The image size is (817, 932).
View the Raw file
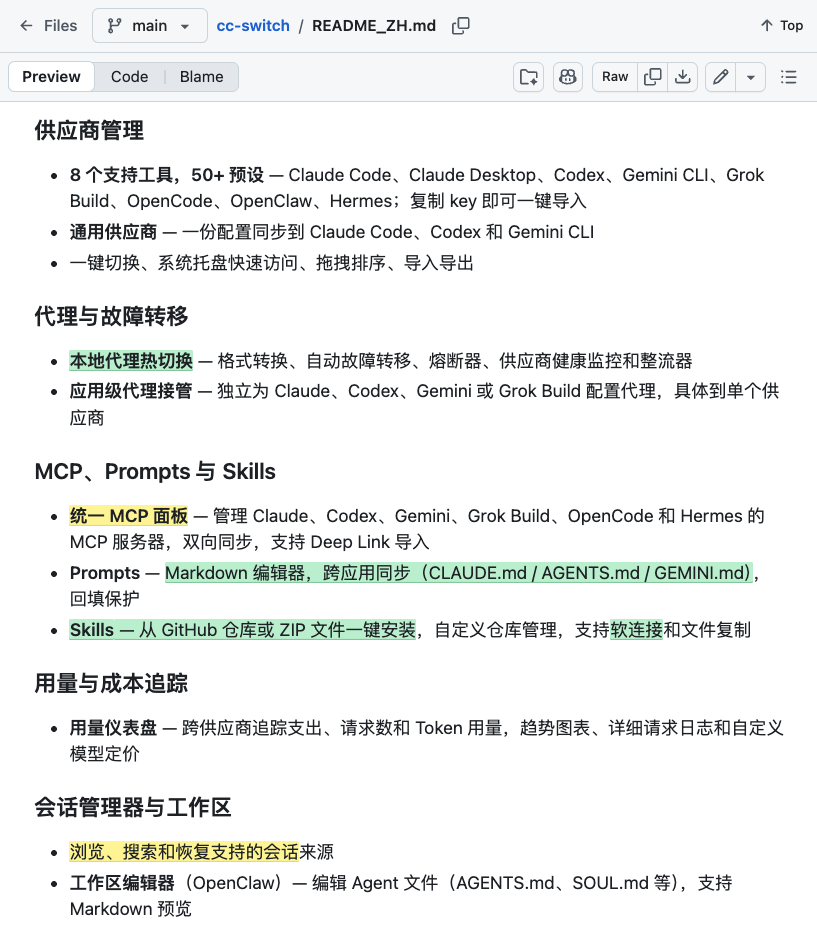click(x=615, y=77)
